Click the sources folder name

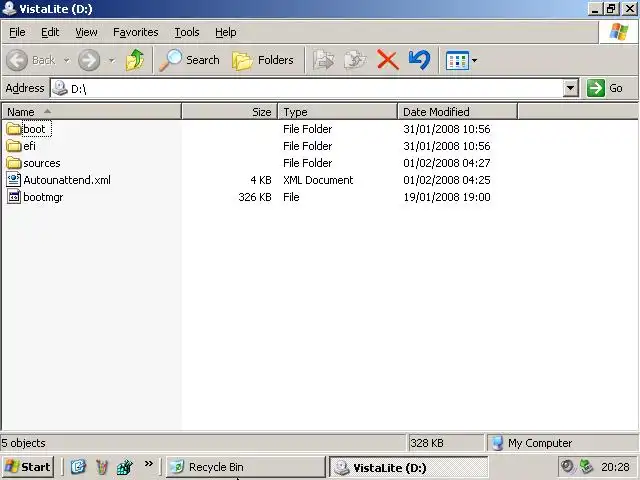pos(42,163)
